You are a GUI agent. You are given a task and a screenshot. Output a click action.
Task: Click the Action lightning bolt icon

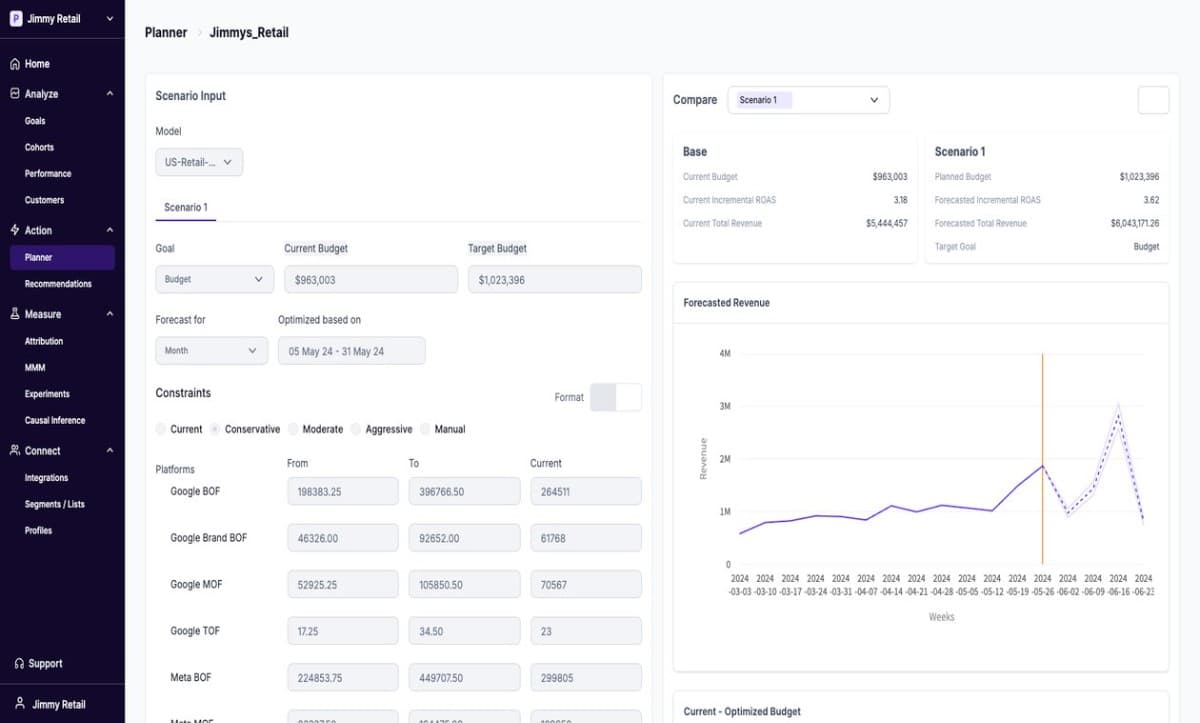pos(15,230)
